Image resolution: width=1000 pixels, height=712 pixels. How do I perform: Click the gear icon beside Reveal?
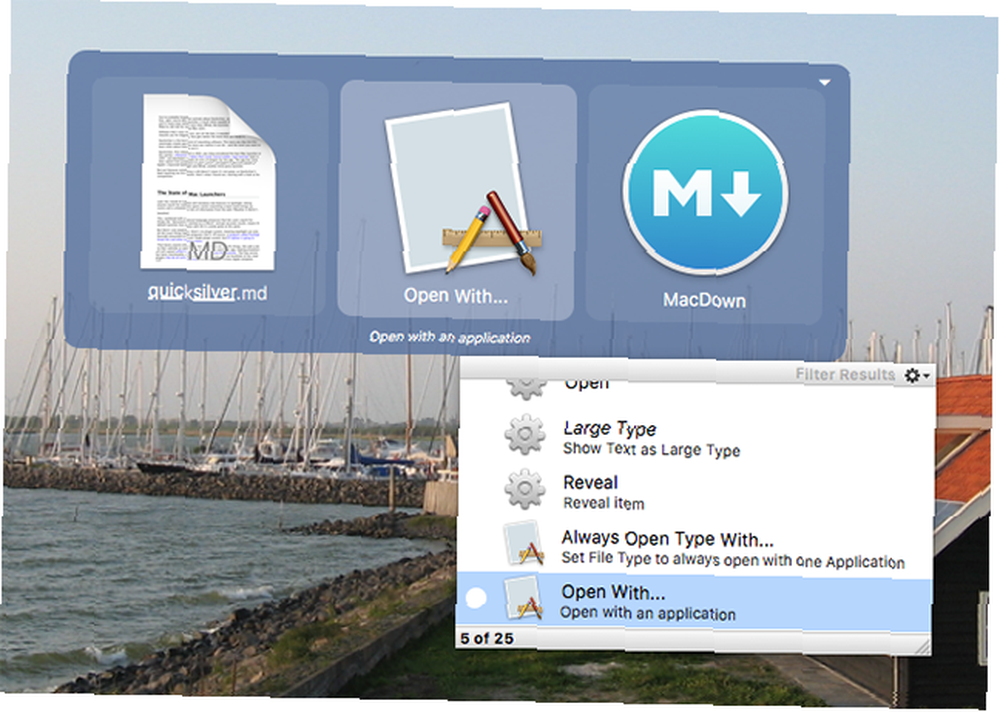pos(525,489)
